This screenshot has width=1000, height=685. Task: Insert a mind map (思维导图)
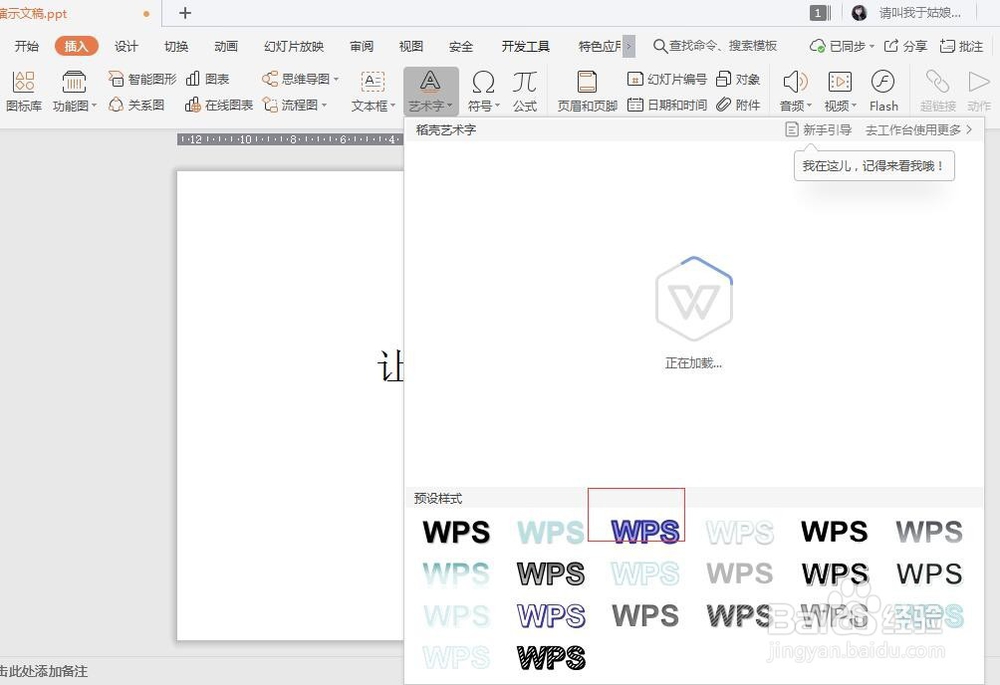point(300,79)
